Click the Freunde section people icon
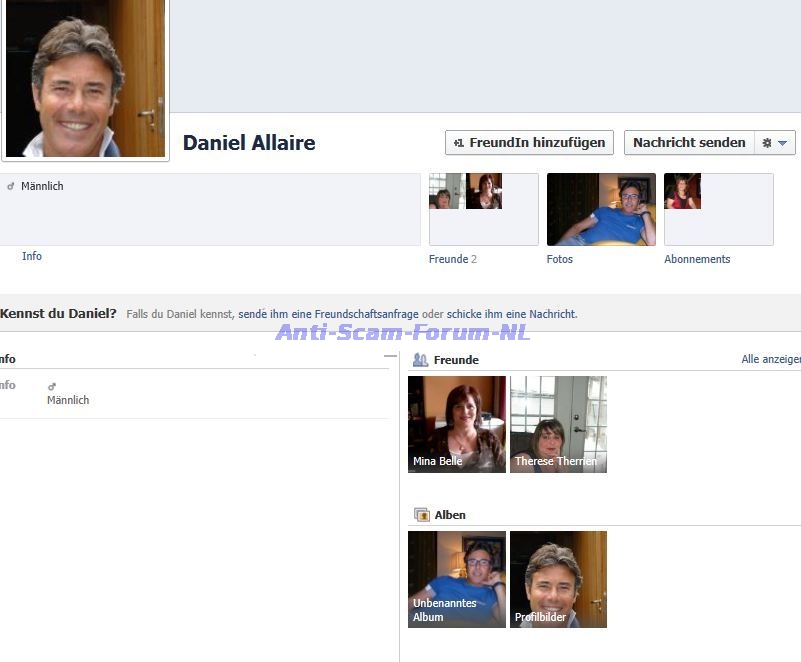Image resolution: width=801 pixels, height=662 pixels. point(421,360)
